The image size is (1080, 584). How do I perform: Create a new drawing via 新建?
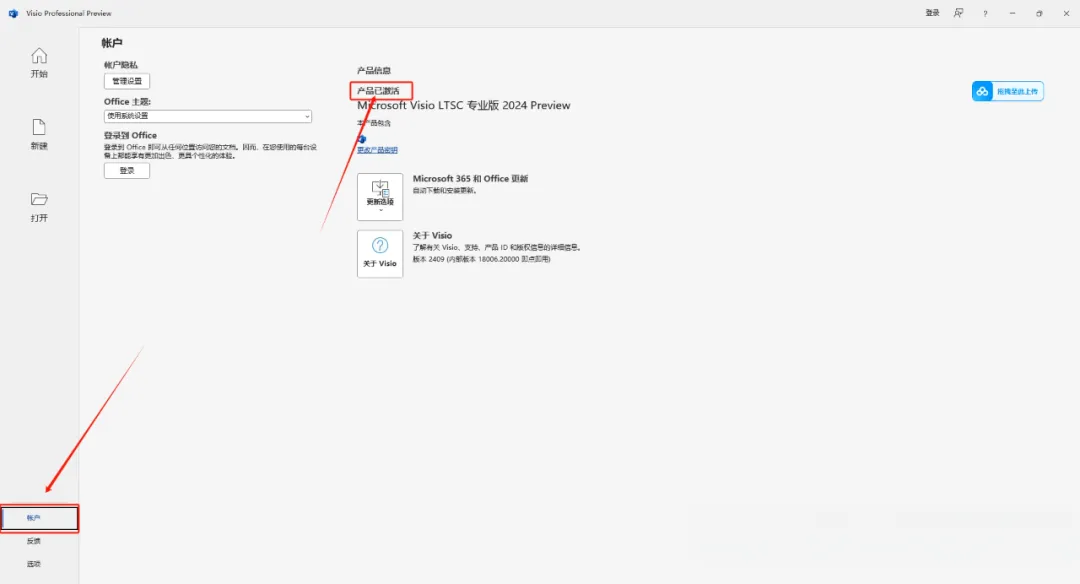coord(39,134)
